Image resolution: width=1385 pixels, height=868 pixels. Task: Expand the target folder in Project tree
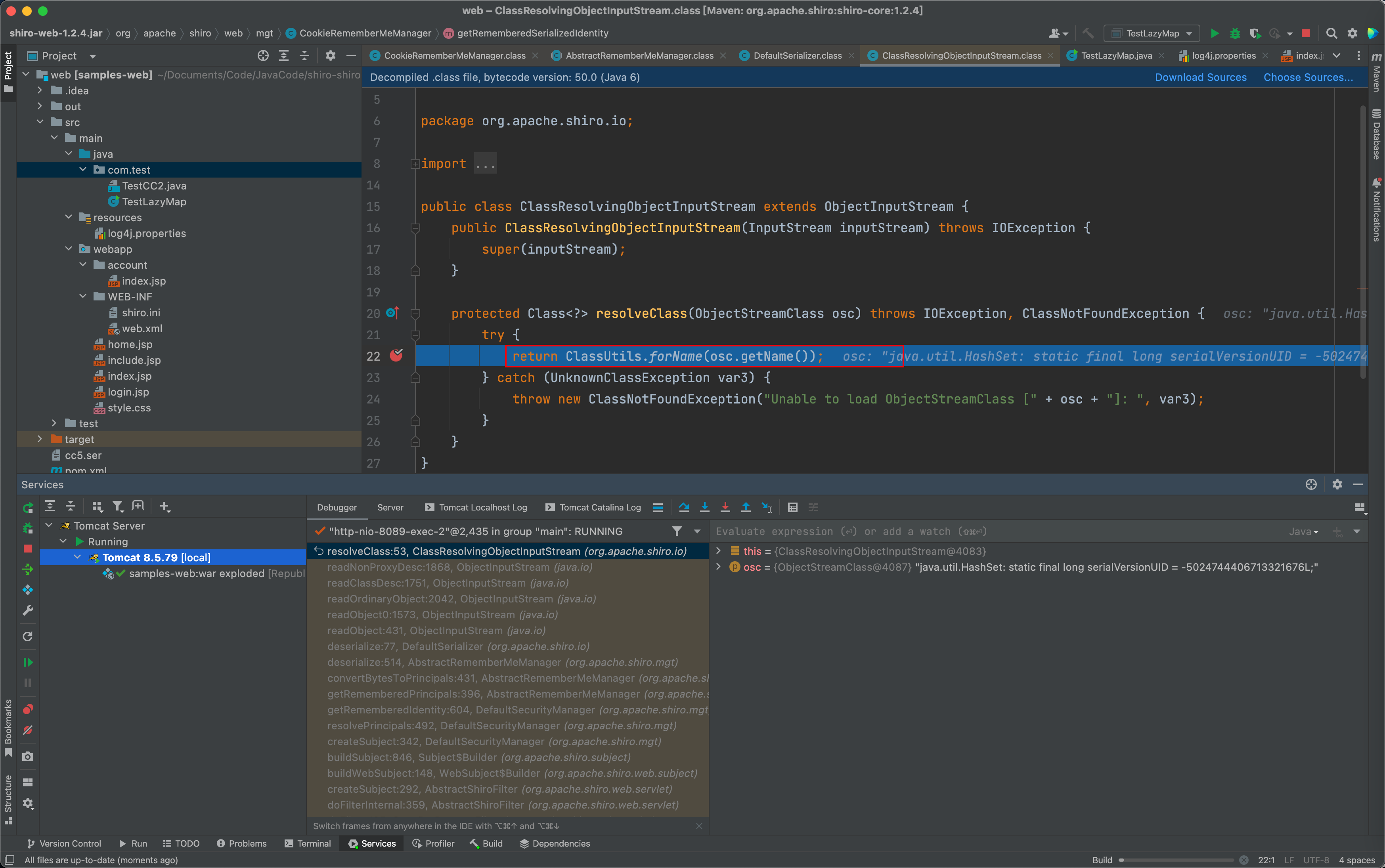40,439
